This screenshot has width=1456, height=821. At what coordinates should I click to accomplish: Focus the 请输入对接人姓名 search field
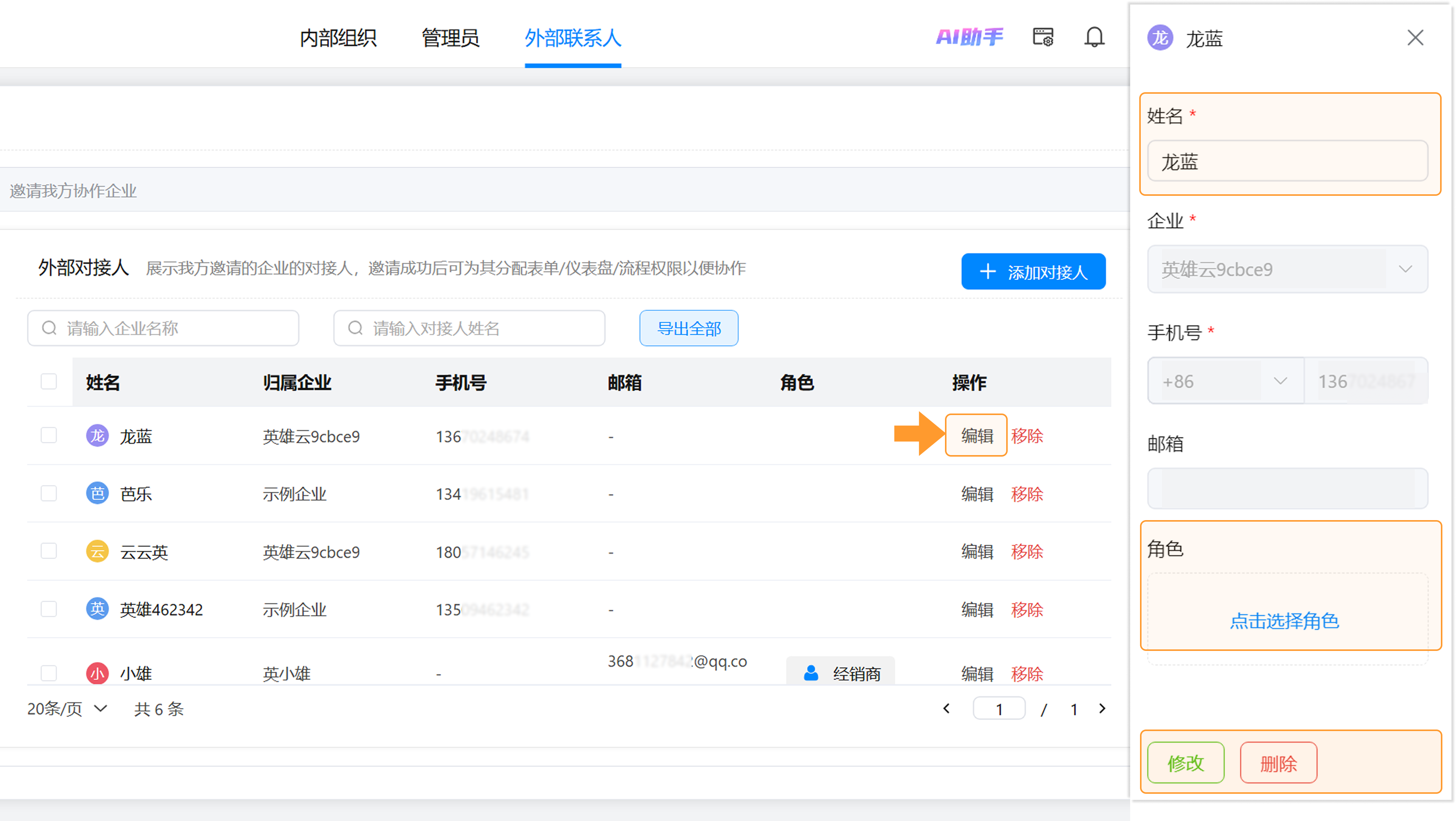[469, 328]
